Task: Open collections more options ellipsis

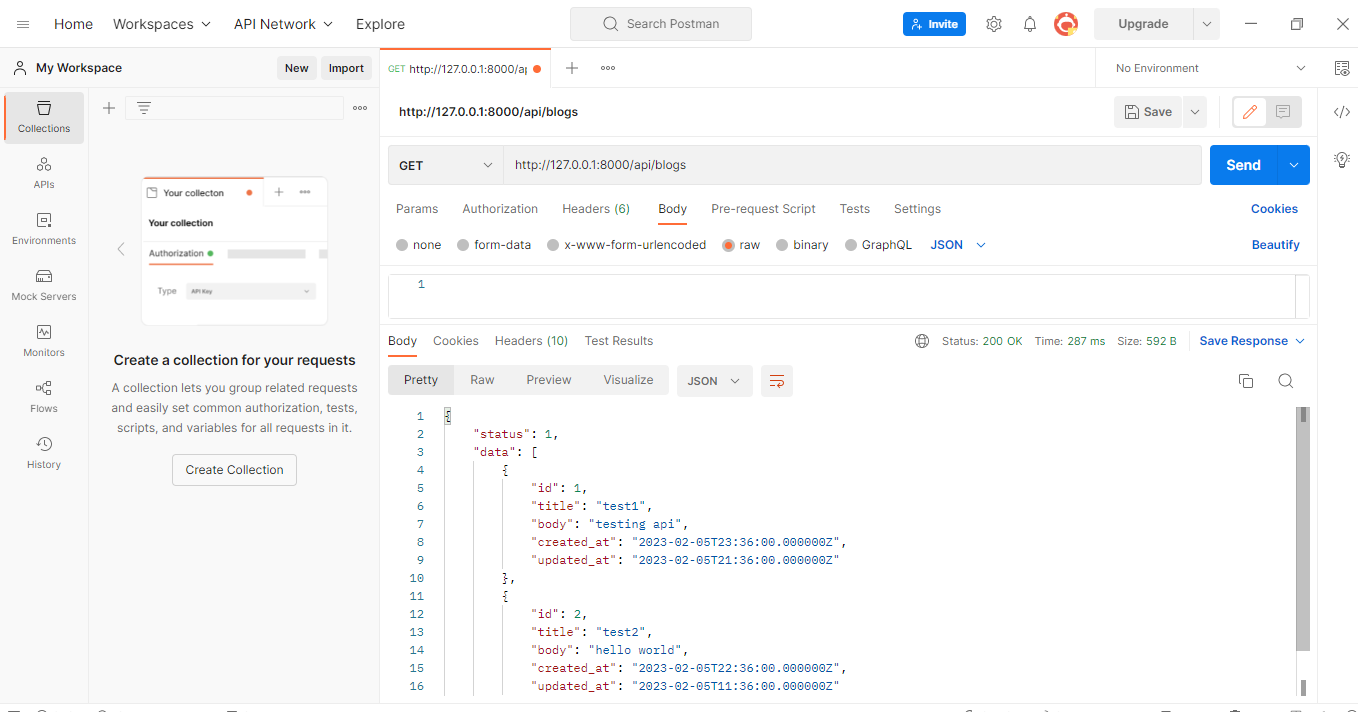Action: click(360, 108)
